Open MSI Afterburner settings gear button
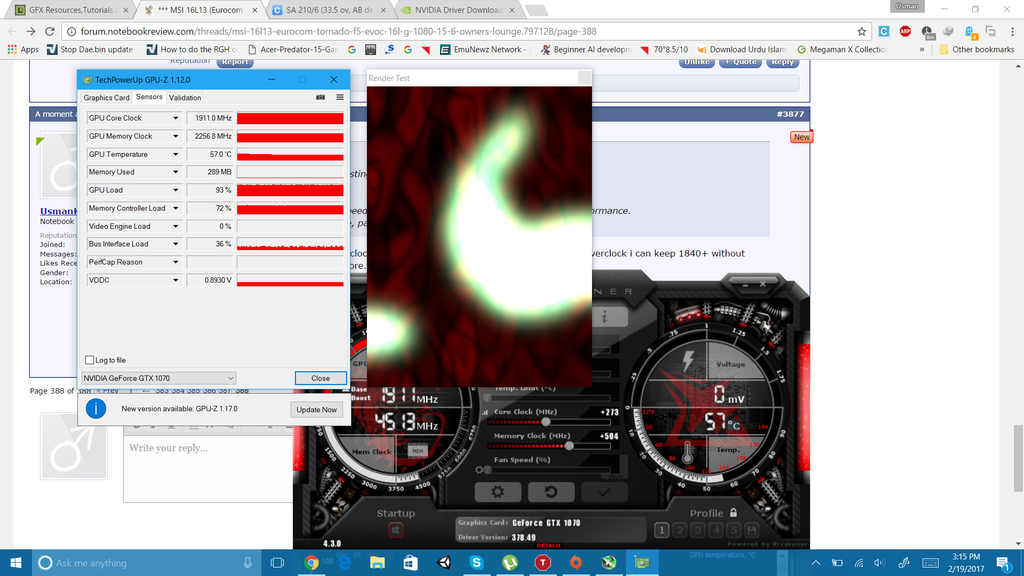The height and width of the screenshot is (576, 1024). click(498, 492)
